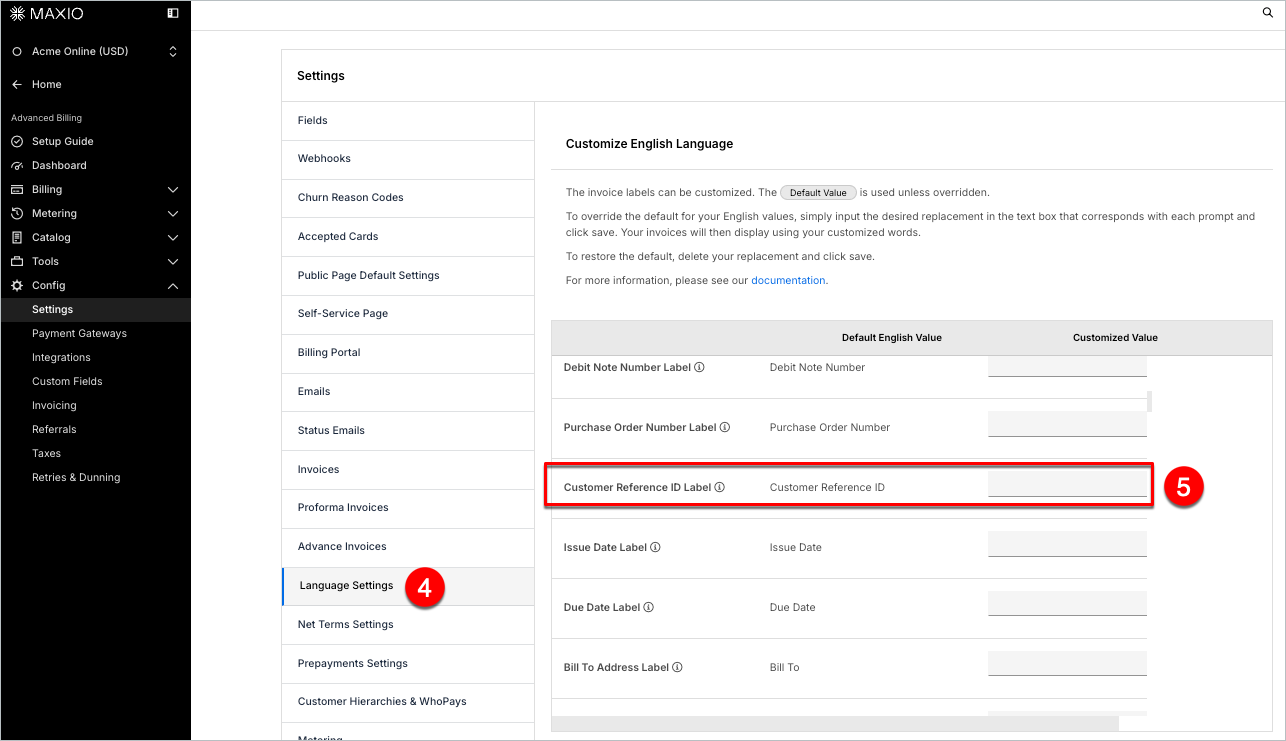The height and width of the screenshot is (741, 1286).
Task: Click the Customer Reference ID customized value field
Action: [1067, 484]
